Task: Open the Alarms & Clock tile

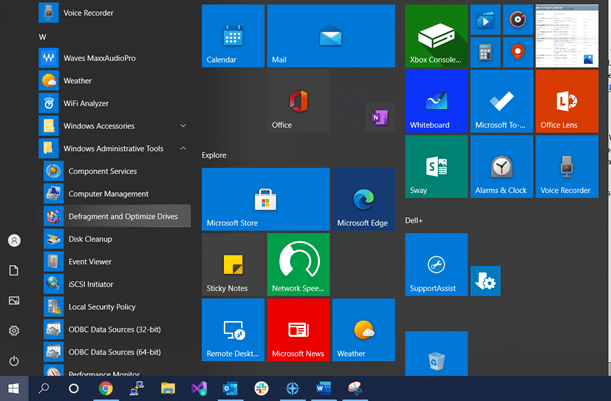Action: point(502,166)
